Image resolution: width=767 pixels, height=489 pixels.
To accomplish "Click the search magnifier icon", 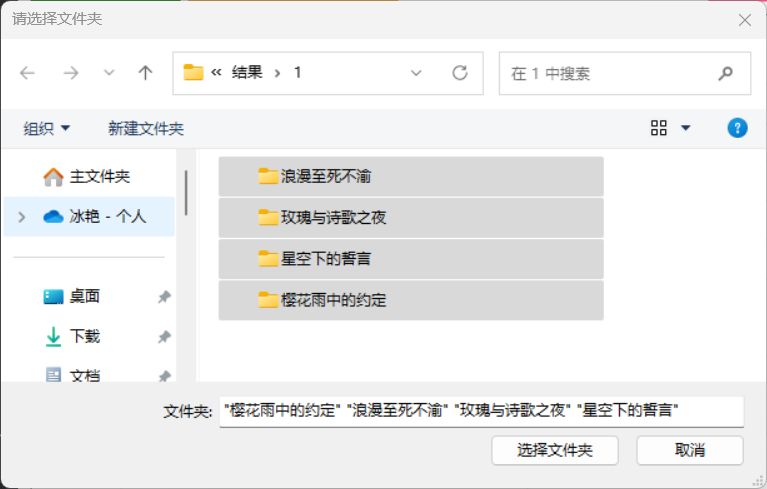I will coord(725,73).
